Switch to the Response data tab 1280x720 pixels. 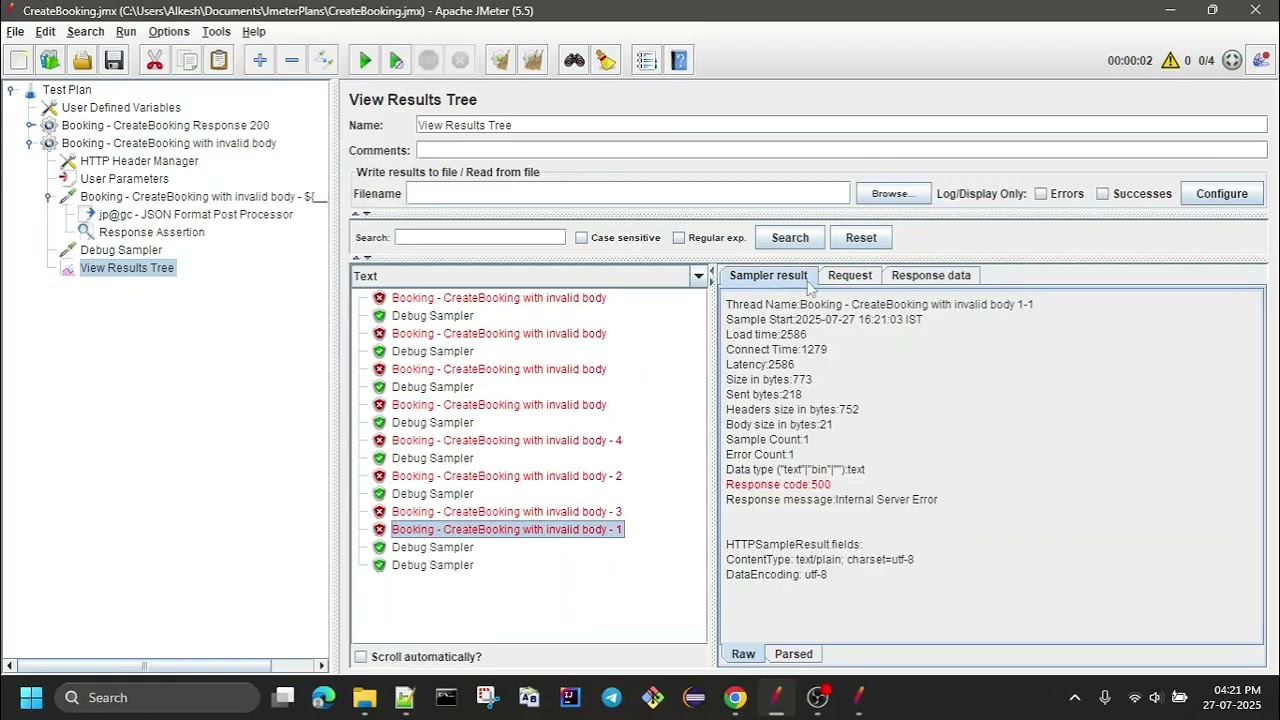[x=931, y=276]
